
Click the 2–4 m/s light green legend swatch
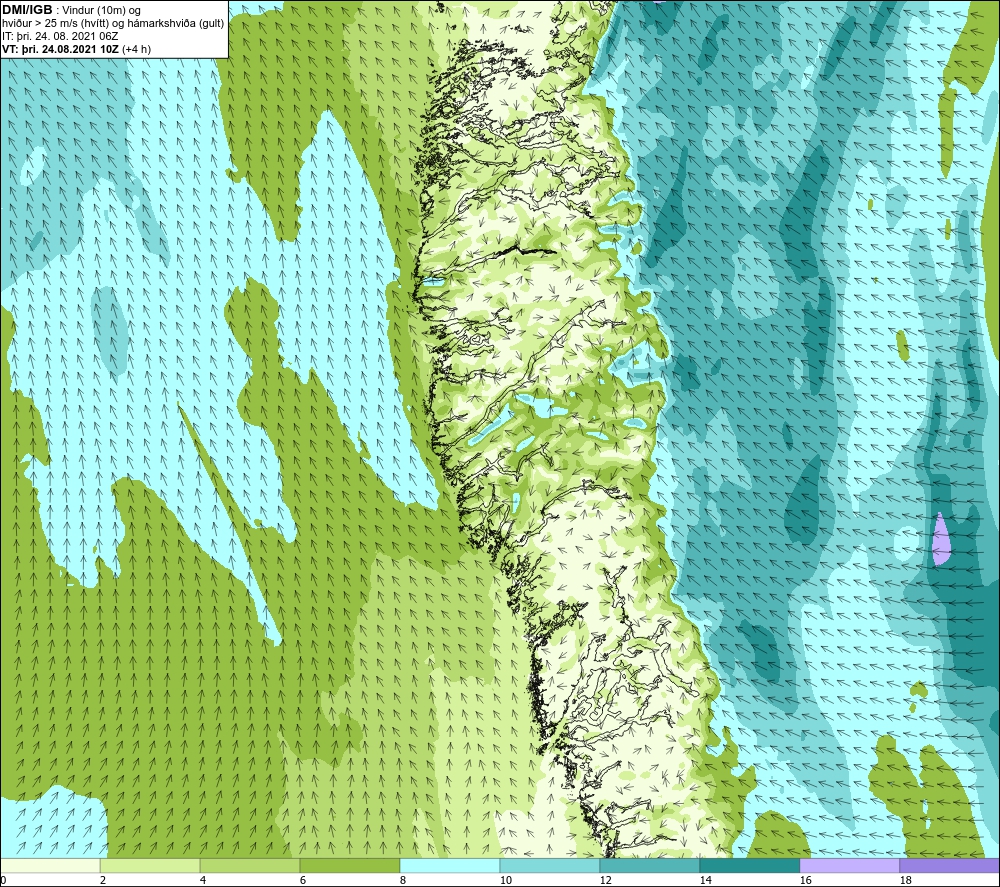150,865
